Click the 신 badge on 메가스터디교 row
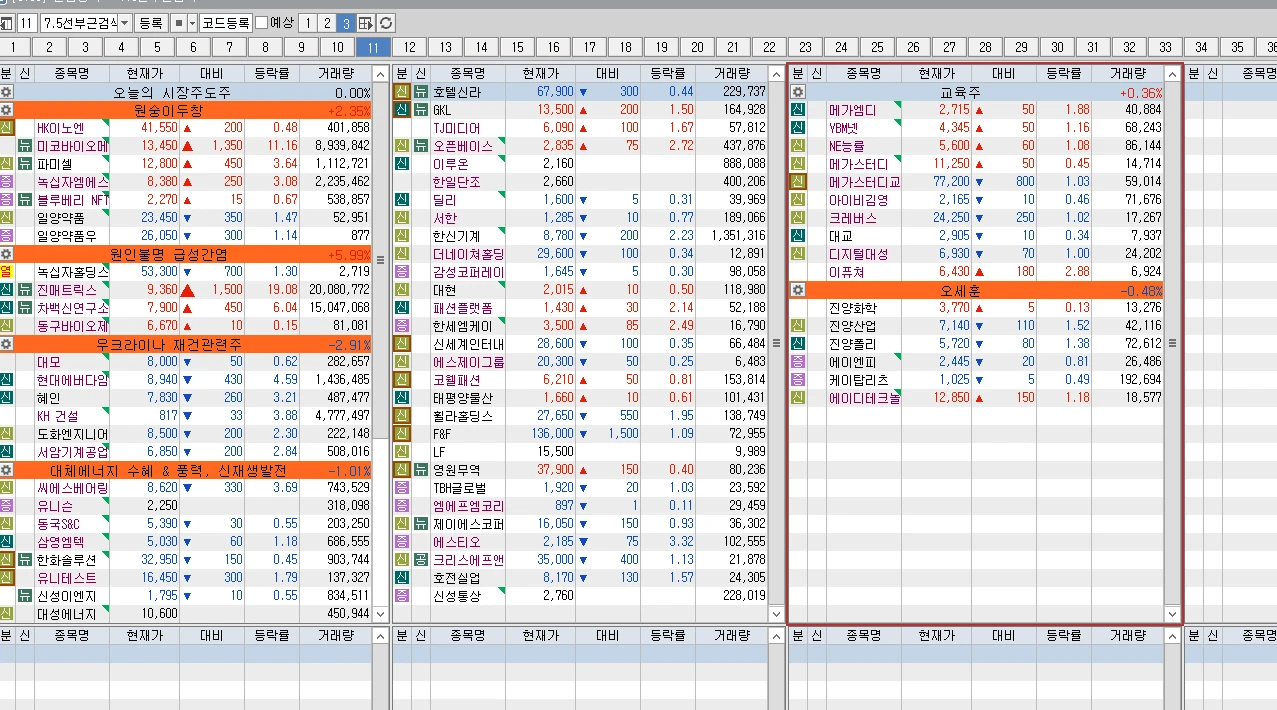Screen dimensions: 1277x710 pyautogui.click(x=798, y=182)
